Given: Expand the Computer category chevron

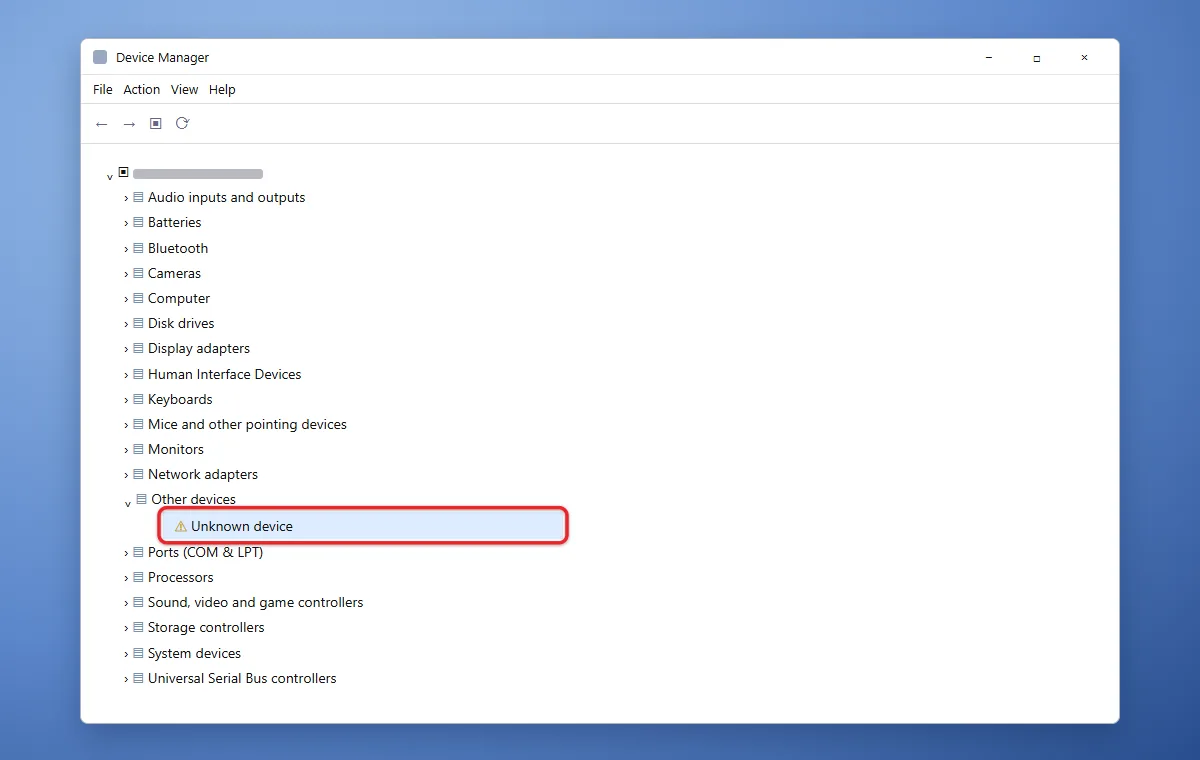Looking at the screenshot, I should (127, 299).
